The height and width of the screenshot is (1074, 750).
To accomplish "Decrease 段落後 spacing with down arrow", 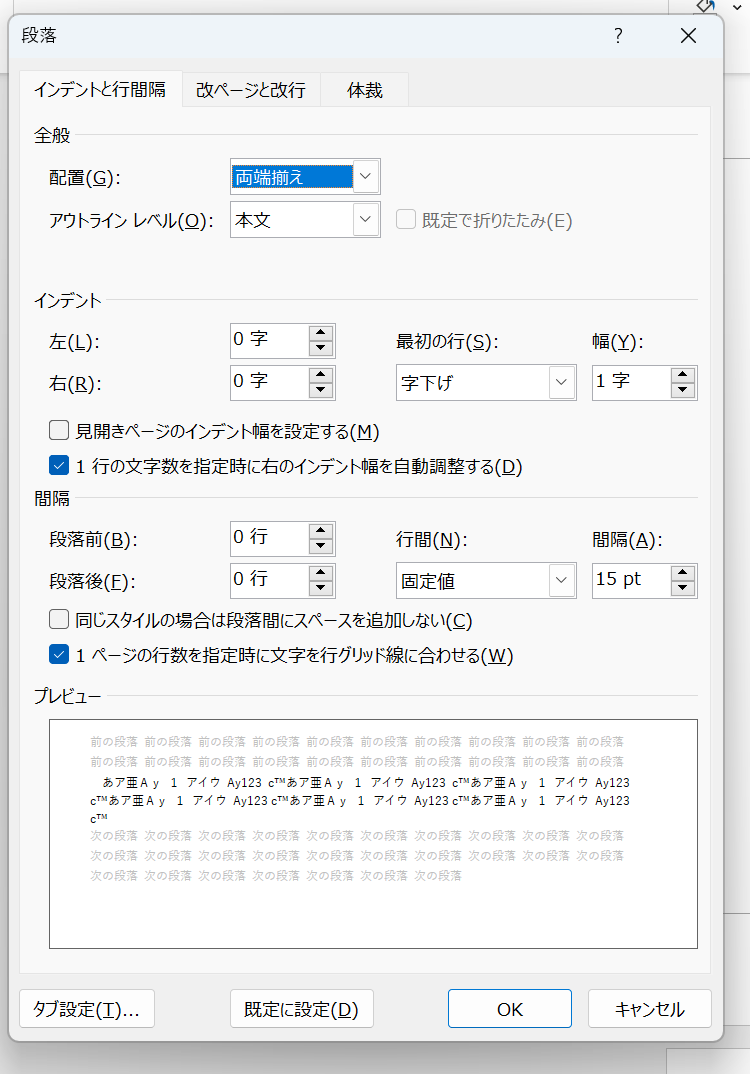I will click(x=321, y=588).
